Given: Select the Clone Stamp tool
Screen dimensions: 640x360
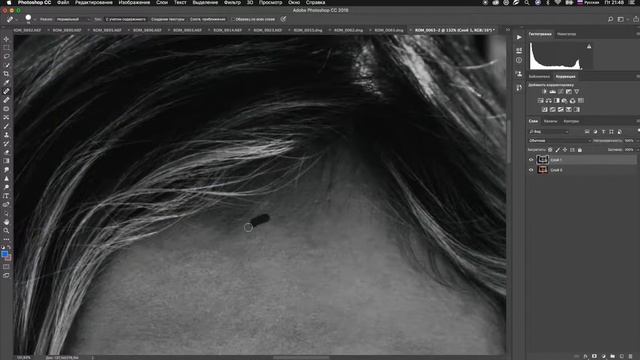Looking at the screenshot, I should [6, 135].
